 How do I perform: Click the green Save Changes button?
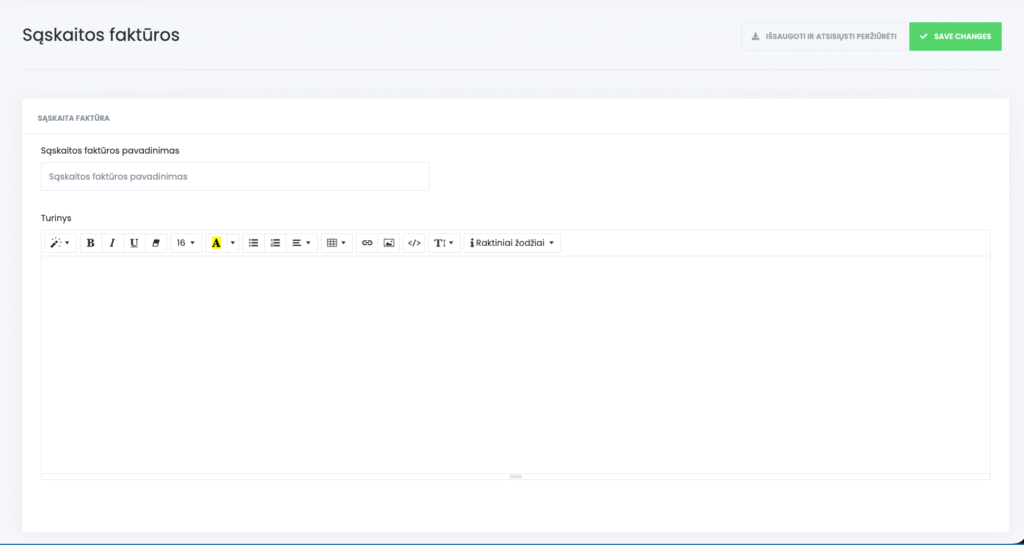[955, 37]
